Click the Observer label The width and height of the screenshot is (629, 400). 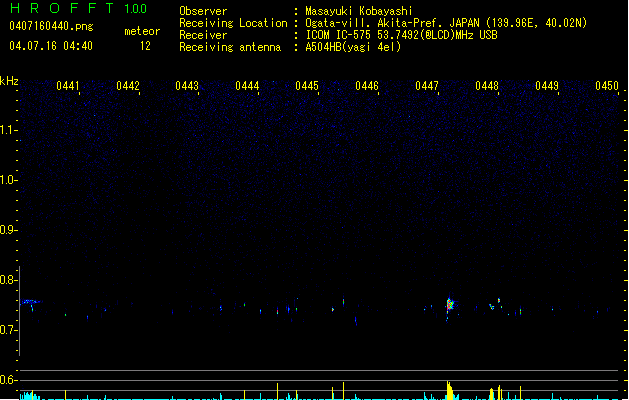tap(203, 11)
